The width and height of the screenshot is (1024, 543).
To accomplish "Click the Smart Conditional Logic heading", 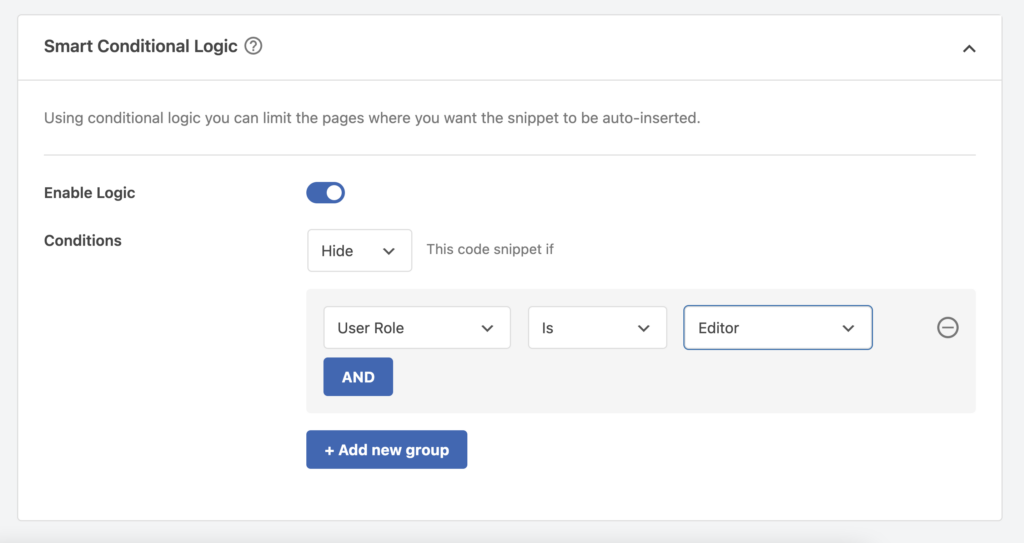I will tap(140, 46).
